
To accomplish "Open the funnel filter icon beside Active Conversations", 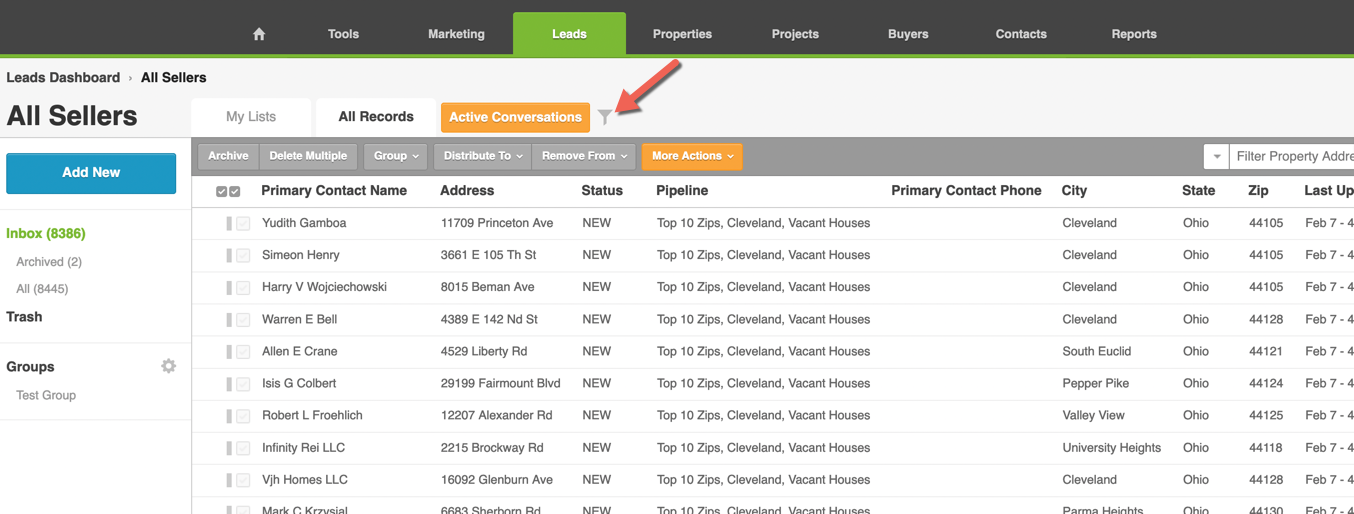I will click(605, 117).
